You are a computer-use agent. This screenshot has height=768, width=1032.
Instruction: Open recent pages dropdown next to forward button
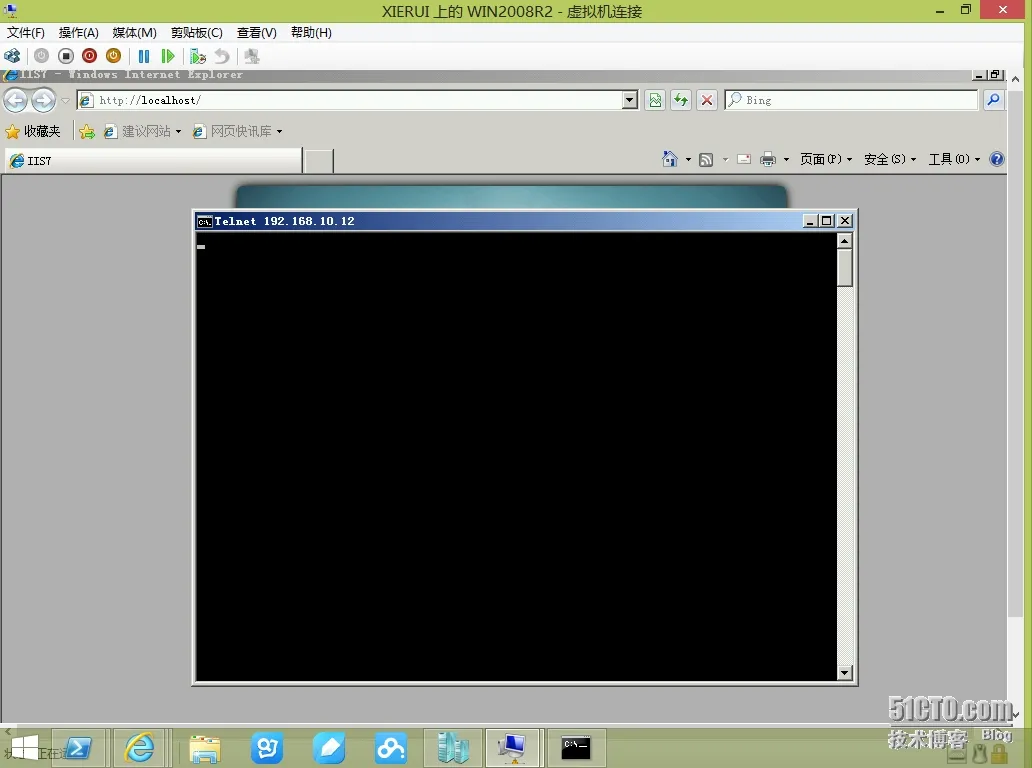coord(65,101)
